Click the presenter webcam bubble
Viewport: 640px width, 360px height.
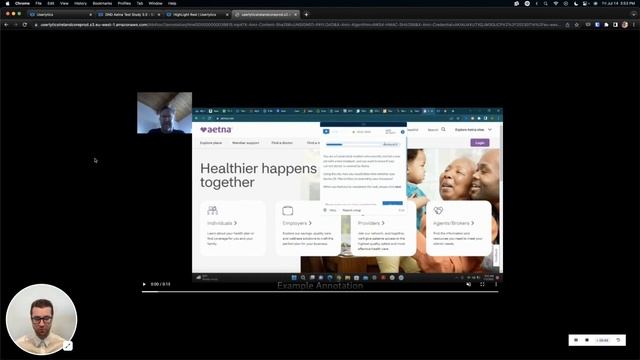tap(41, 319)
